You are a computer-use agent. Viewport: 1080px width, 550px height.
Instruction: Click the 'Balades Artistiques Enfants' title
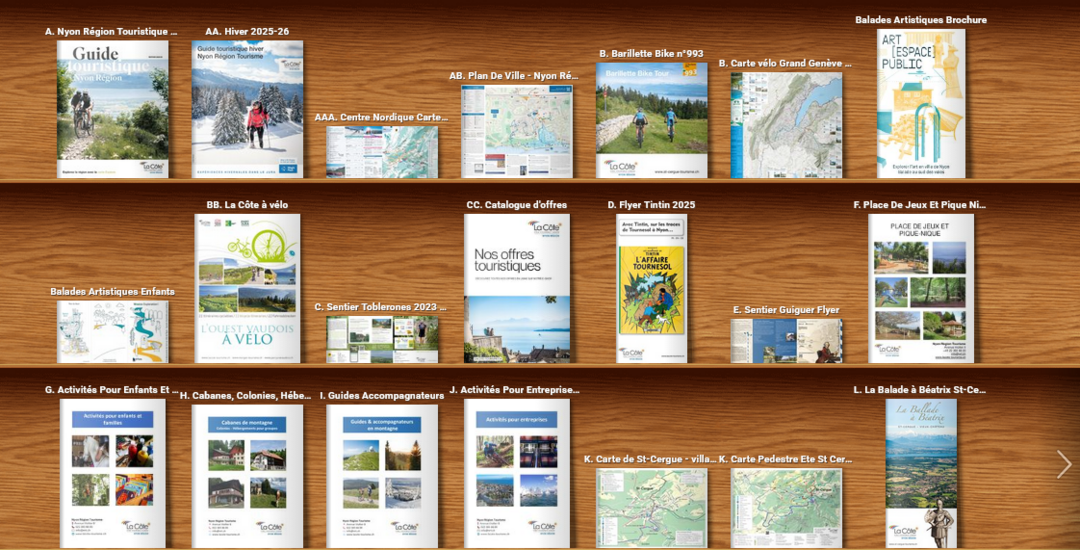[112, 292]
